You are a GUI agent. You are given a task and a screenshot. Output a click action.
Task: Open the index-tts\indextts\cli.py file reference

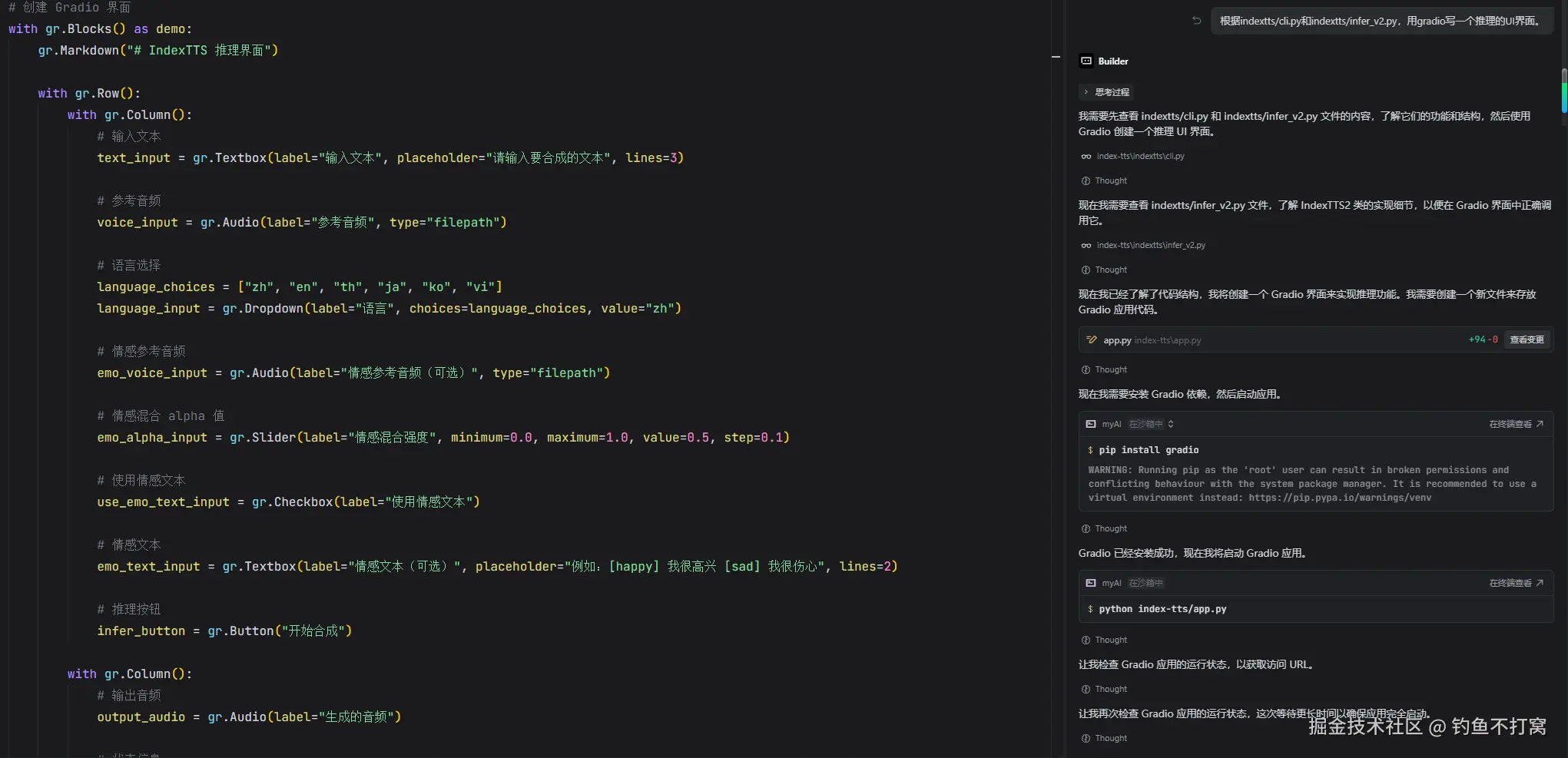click(x=1140, y=157)
